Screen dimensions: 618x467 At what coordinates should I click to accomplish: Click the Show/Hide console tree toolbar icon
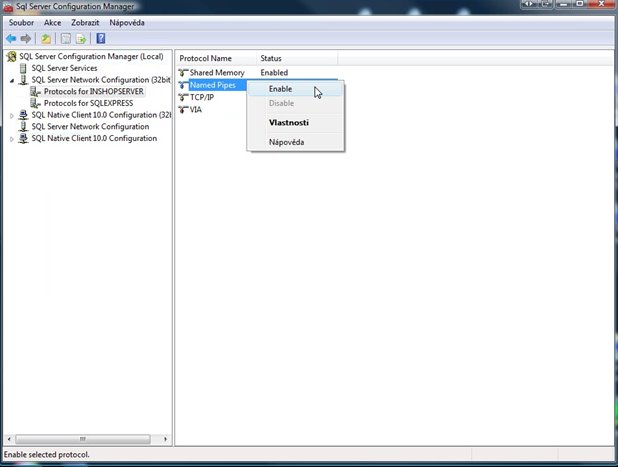pyautogui.click(x=66, y=39)
